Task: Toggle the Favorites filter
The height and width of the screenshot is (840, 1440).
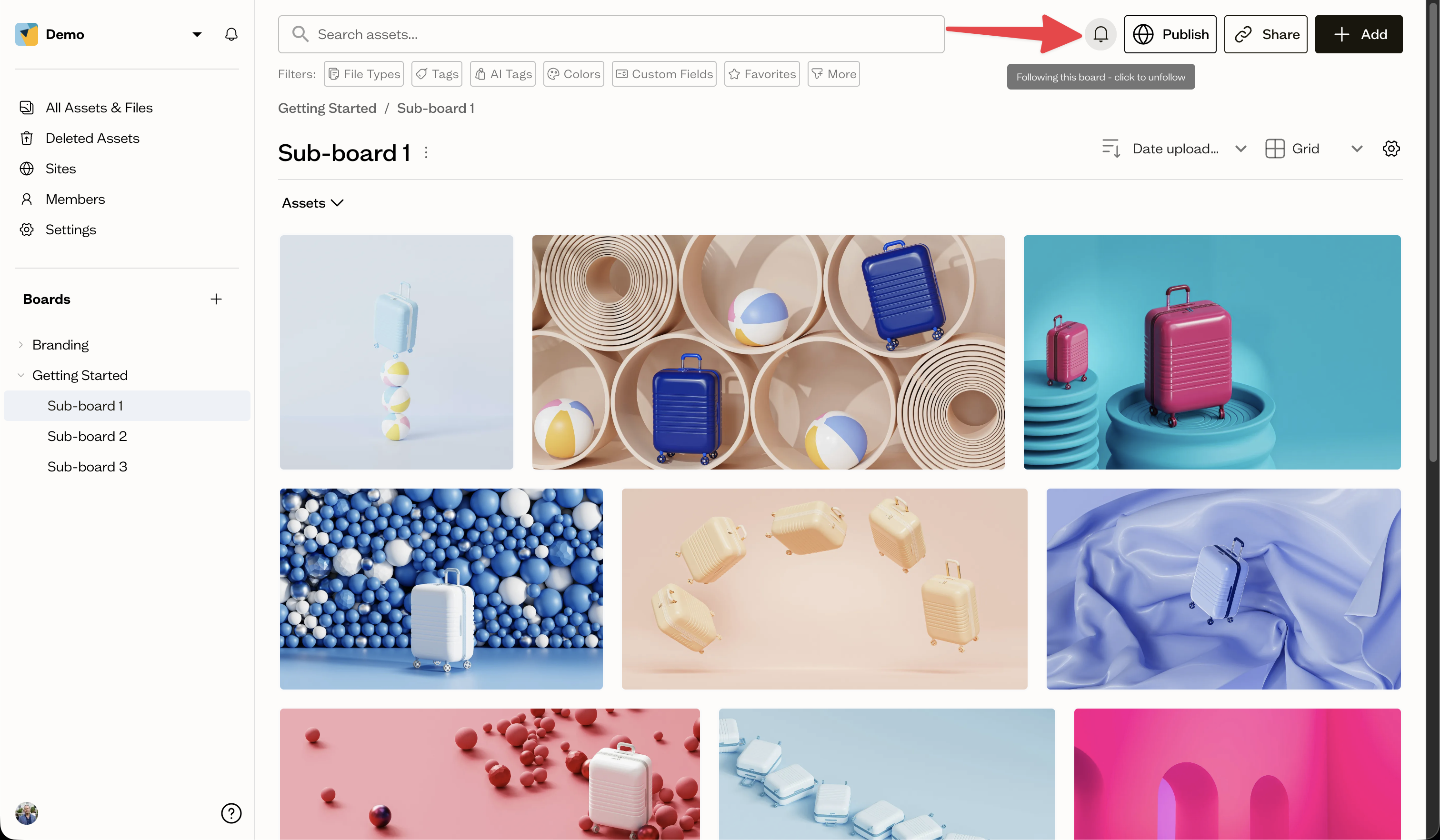Action: (762, 74)
